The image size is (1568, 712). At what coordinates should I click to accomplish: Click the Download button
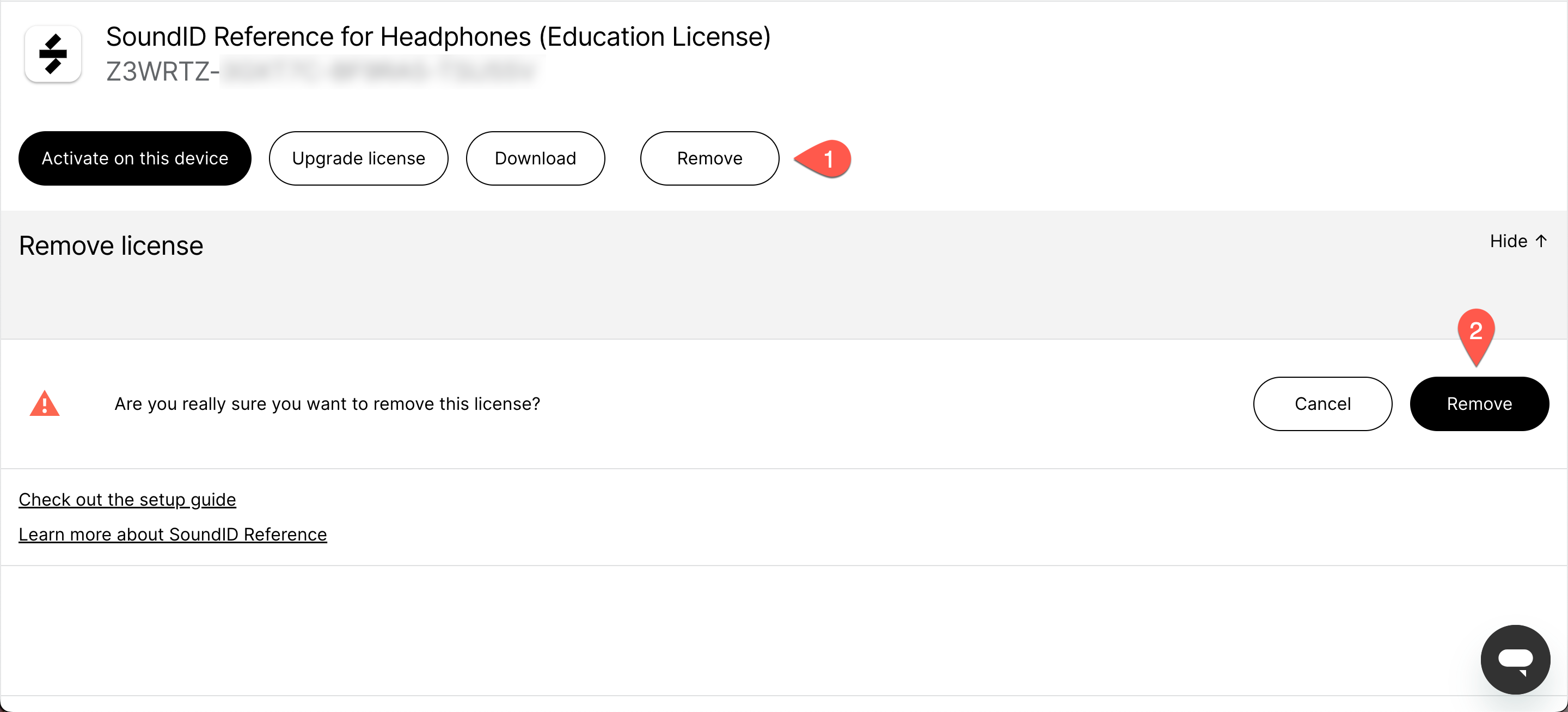535,158
